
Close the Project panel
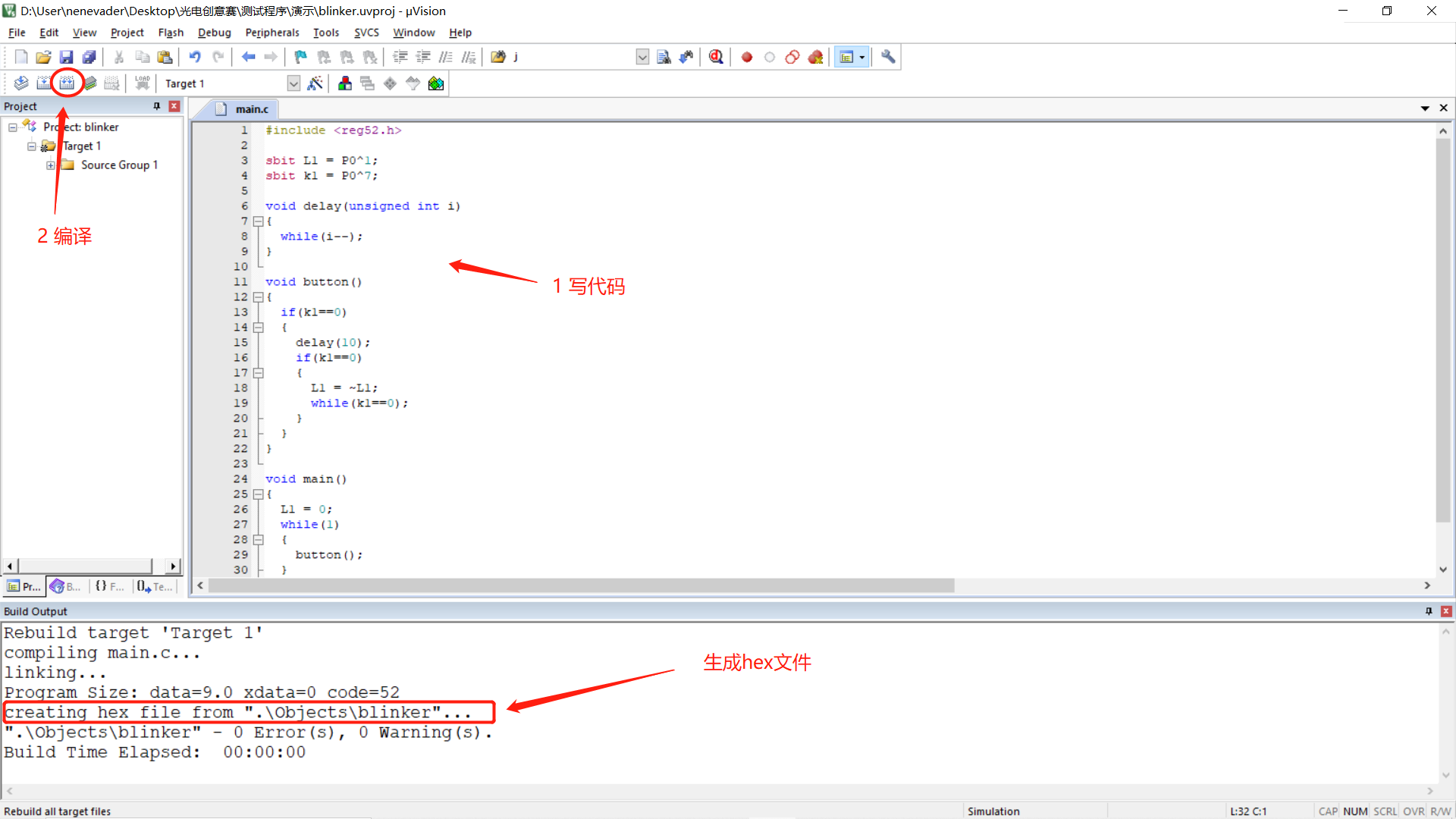174,106
